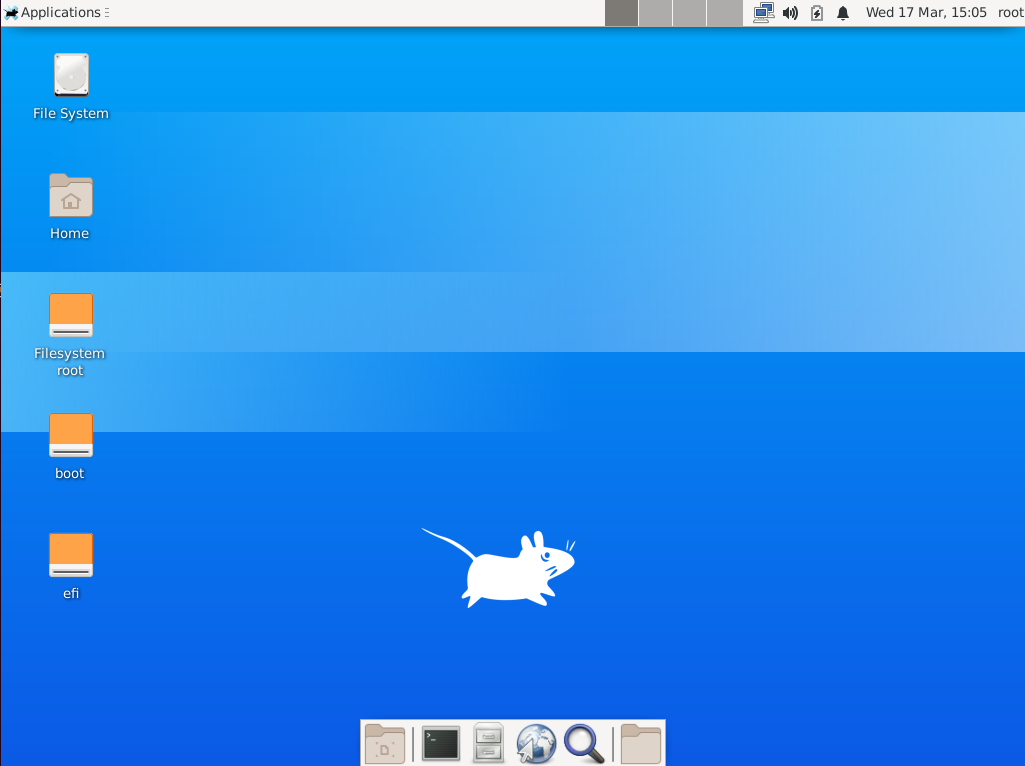1025x766 pixels.
Task: Launch the Terminal emulator from dock
Action: pyautogui.click(x=441, y=744)
